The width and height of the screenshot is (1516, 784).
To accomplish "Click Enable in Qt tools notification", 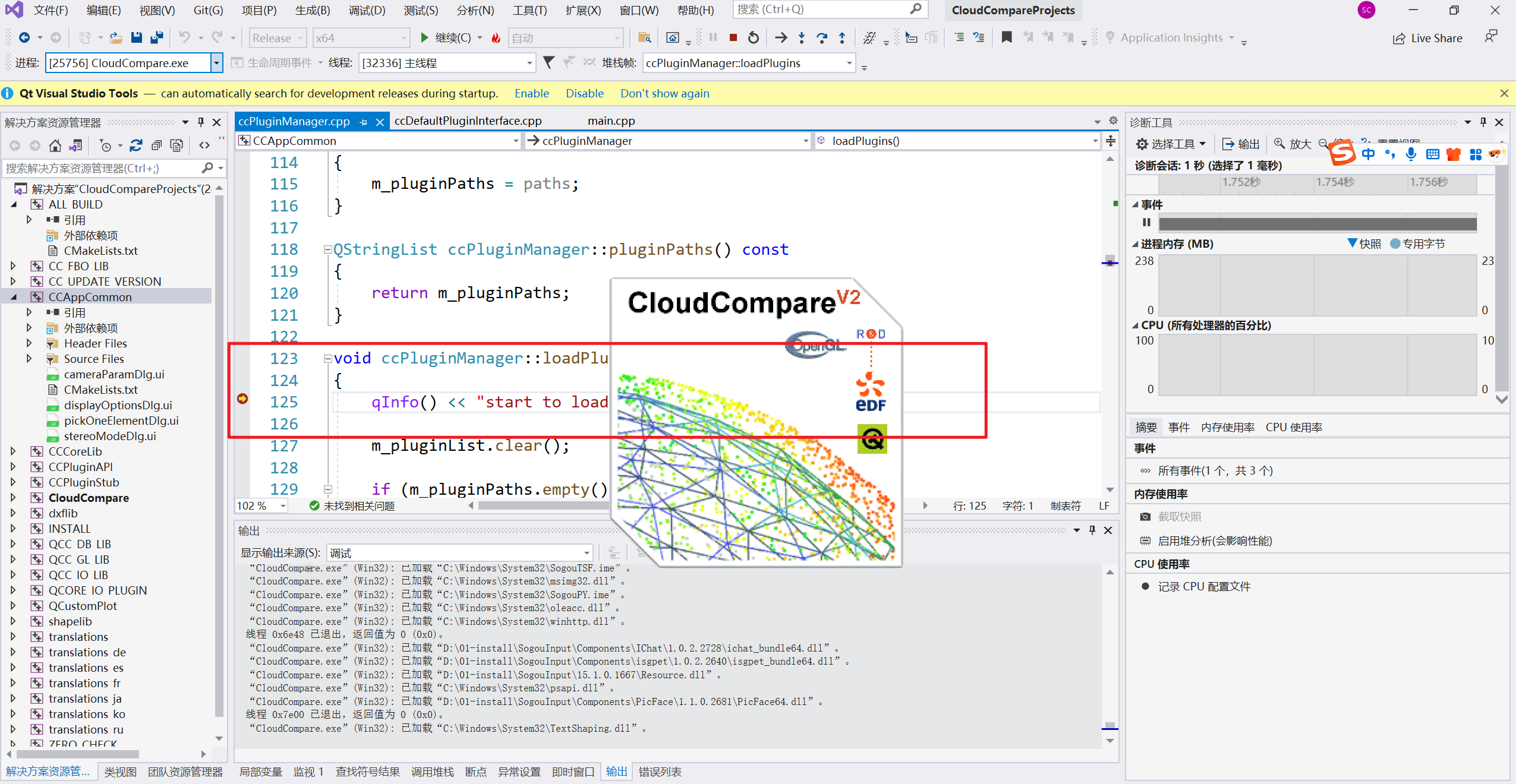I will coord(531,93).
